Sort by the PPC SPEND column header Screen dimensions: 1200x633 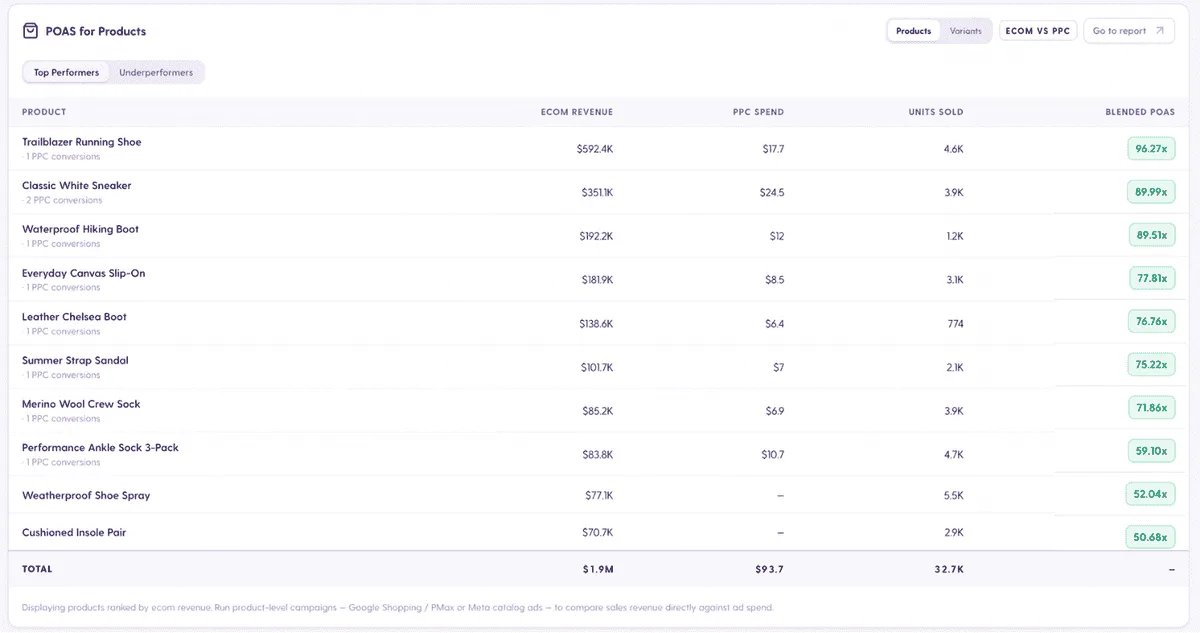click(x=758, y=112)
